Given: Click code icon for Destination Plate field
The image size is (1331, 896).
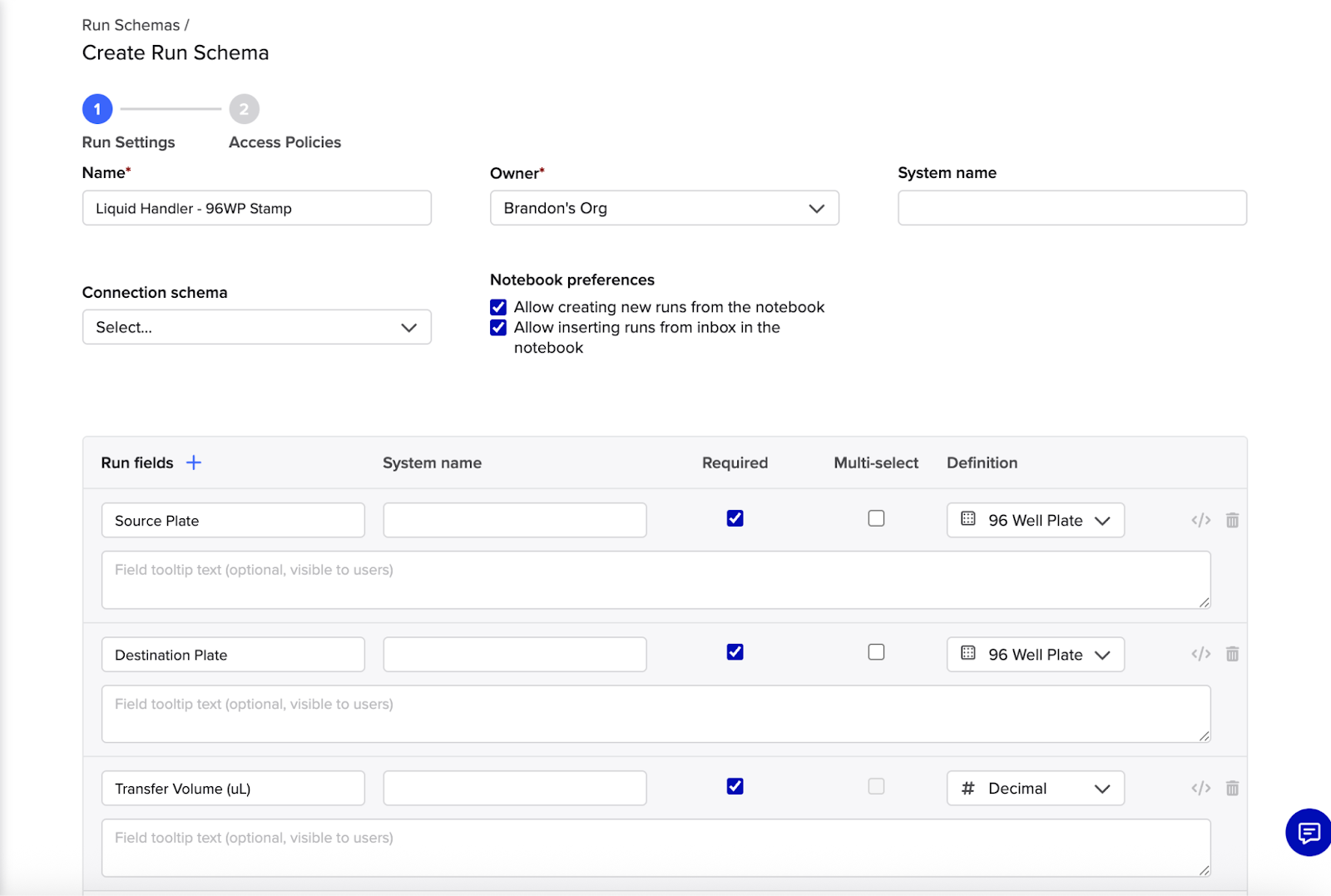Looking at the screenshot, I should pyautogui.click(x=1200, y=654).
